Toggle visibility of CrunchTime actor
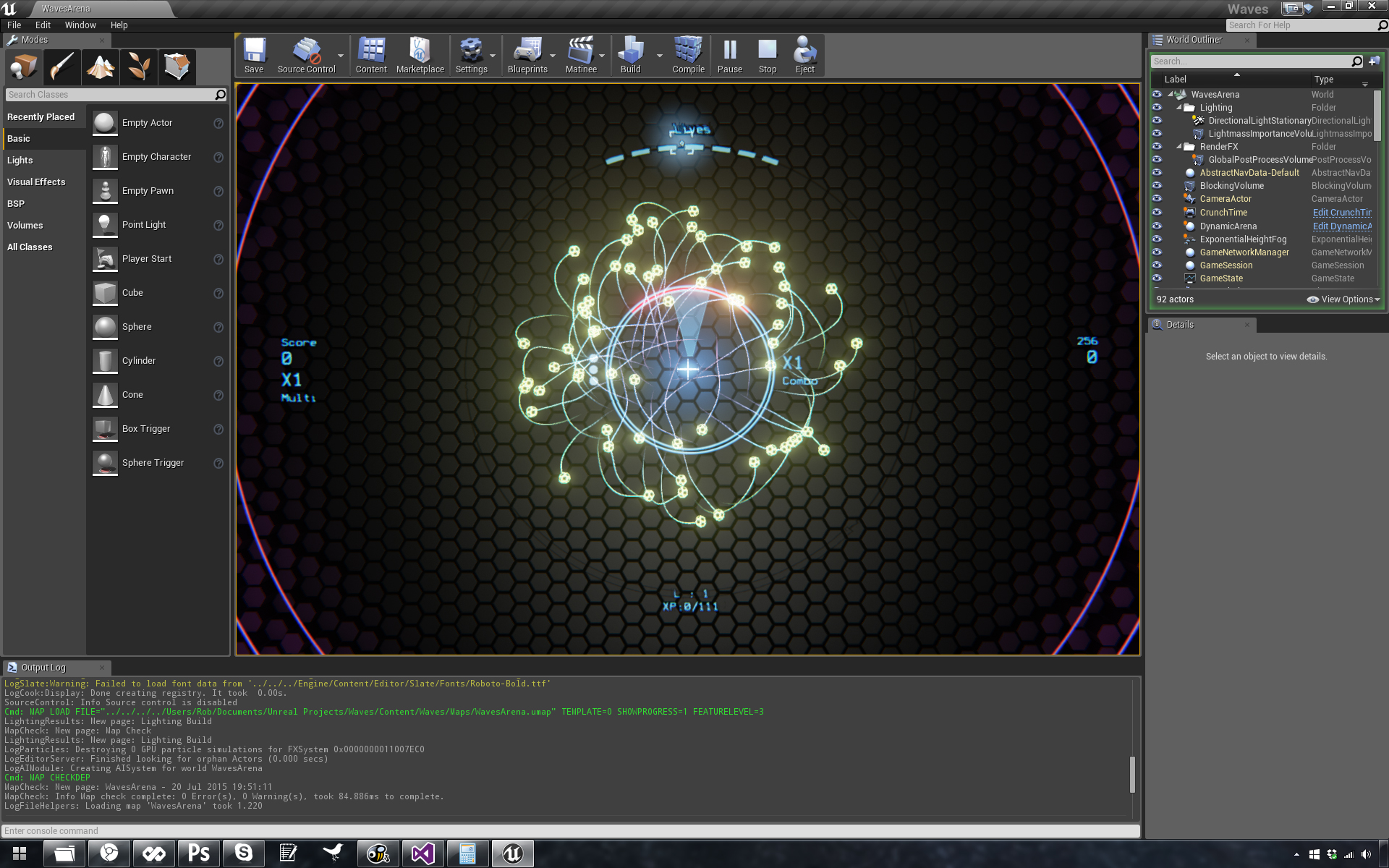The image size is (1389, 868). tap(1157, 213)
